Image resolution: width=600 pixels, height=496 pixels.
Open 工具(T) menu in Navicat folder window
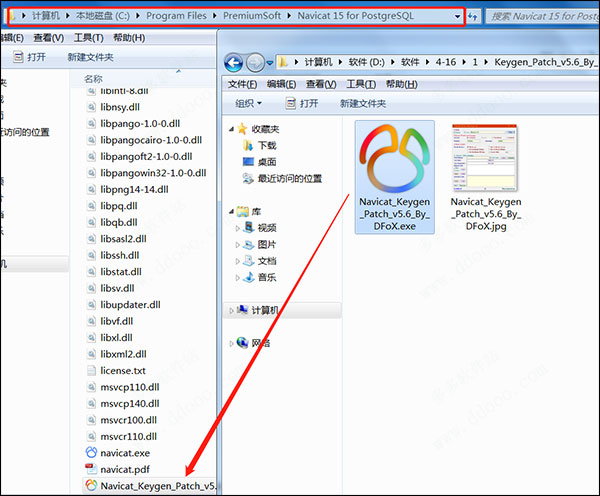88,38
